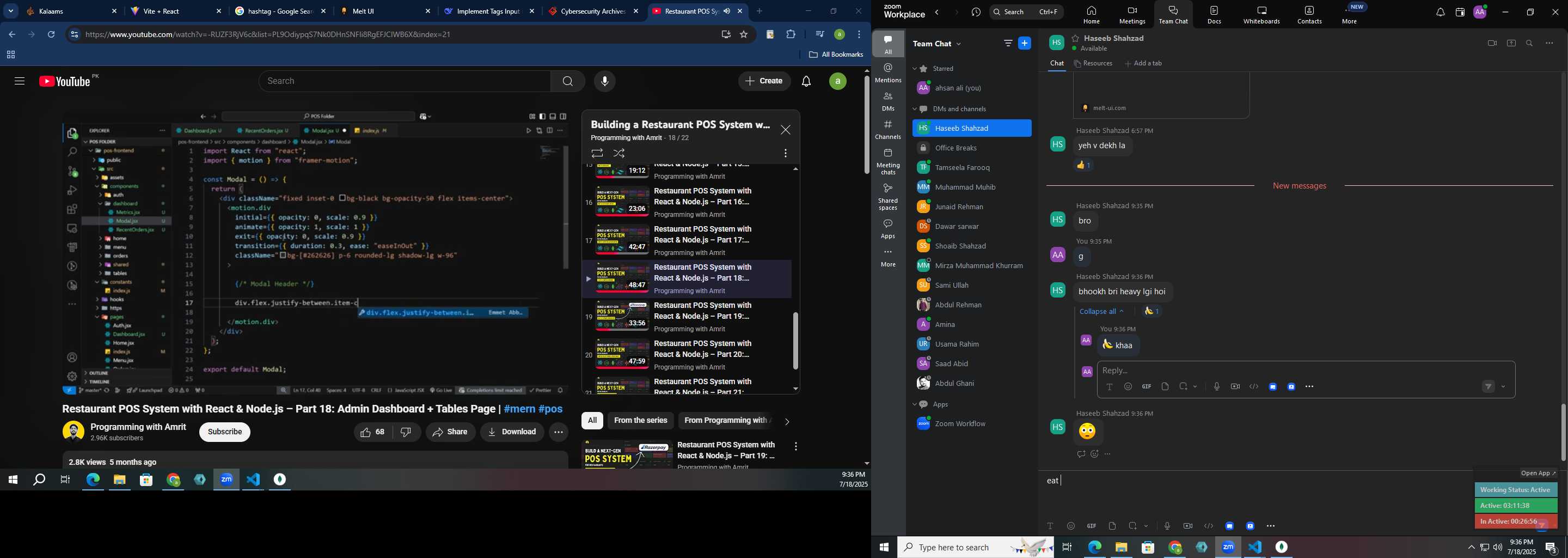Add reaction to flushed emoji message
1568x558 pixels.
(1094, 454)
